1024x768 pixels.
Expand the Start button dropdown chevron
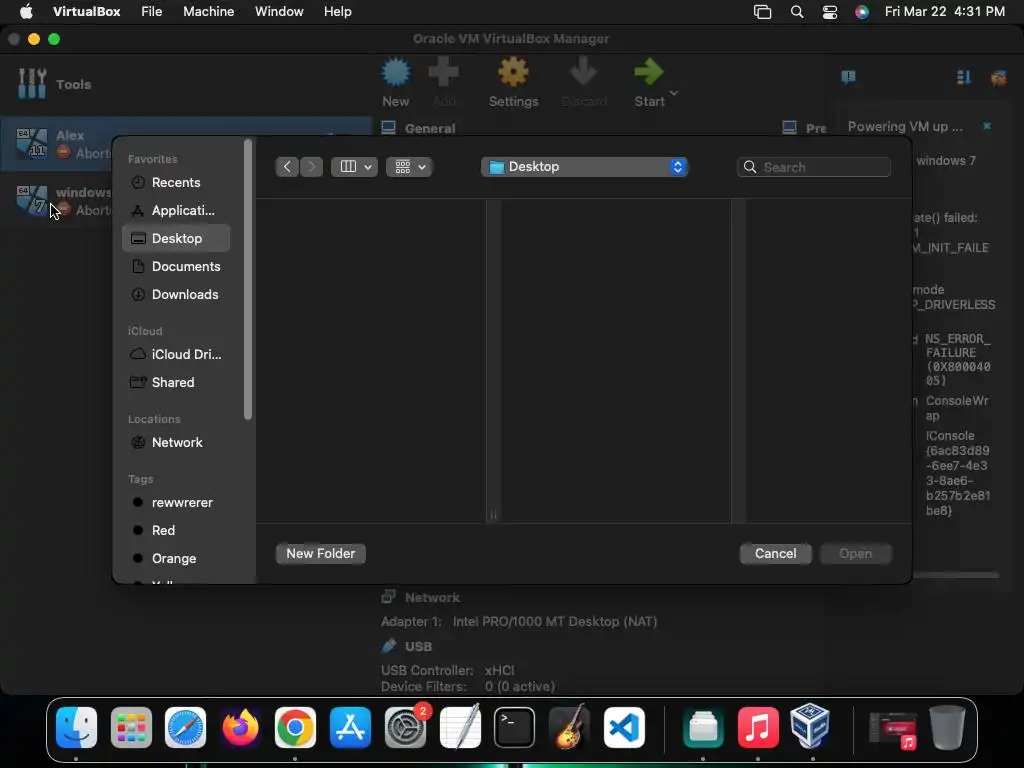pos(674,93)
